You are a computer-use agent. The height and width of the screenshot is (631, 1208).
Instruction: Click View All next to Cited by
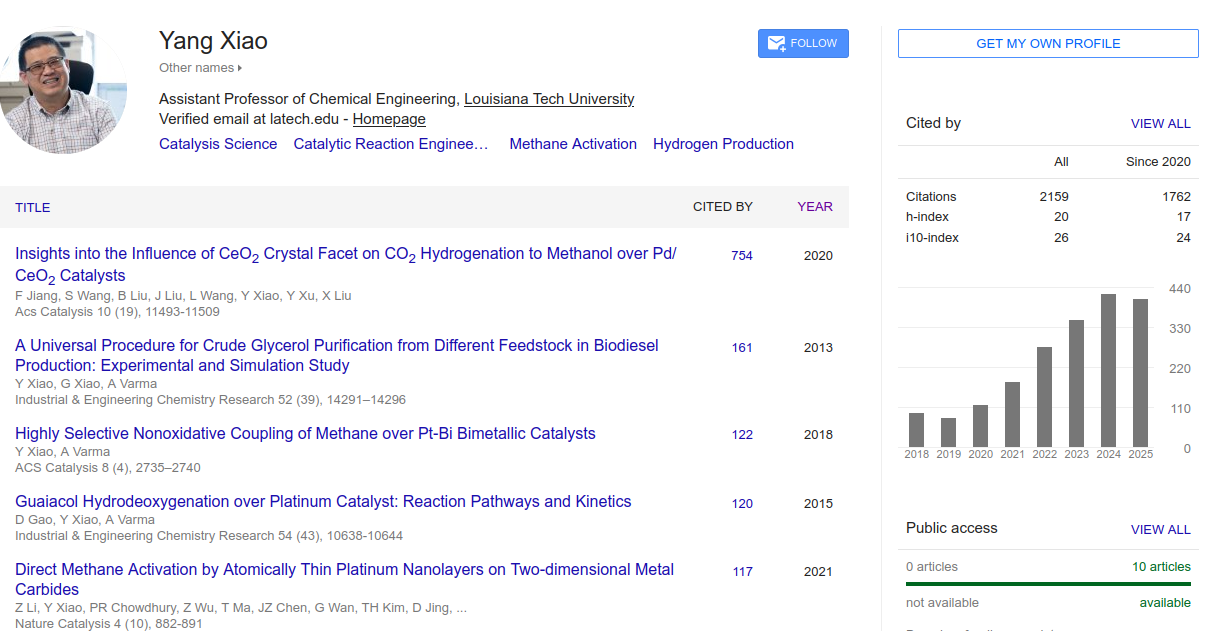click(x=1160, y=124)
